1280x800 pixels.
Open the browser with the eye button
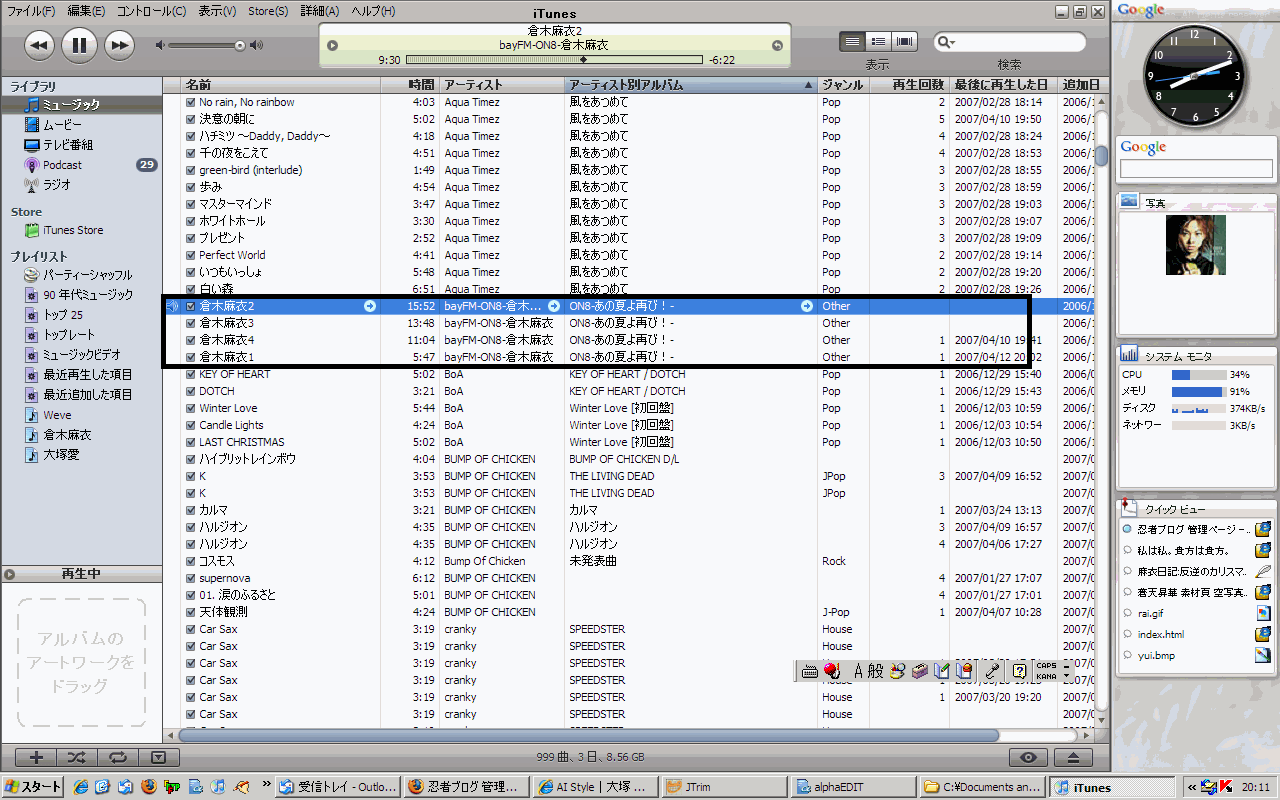1030,757
